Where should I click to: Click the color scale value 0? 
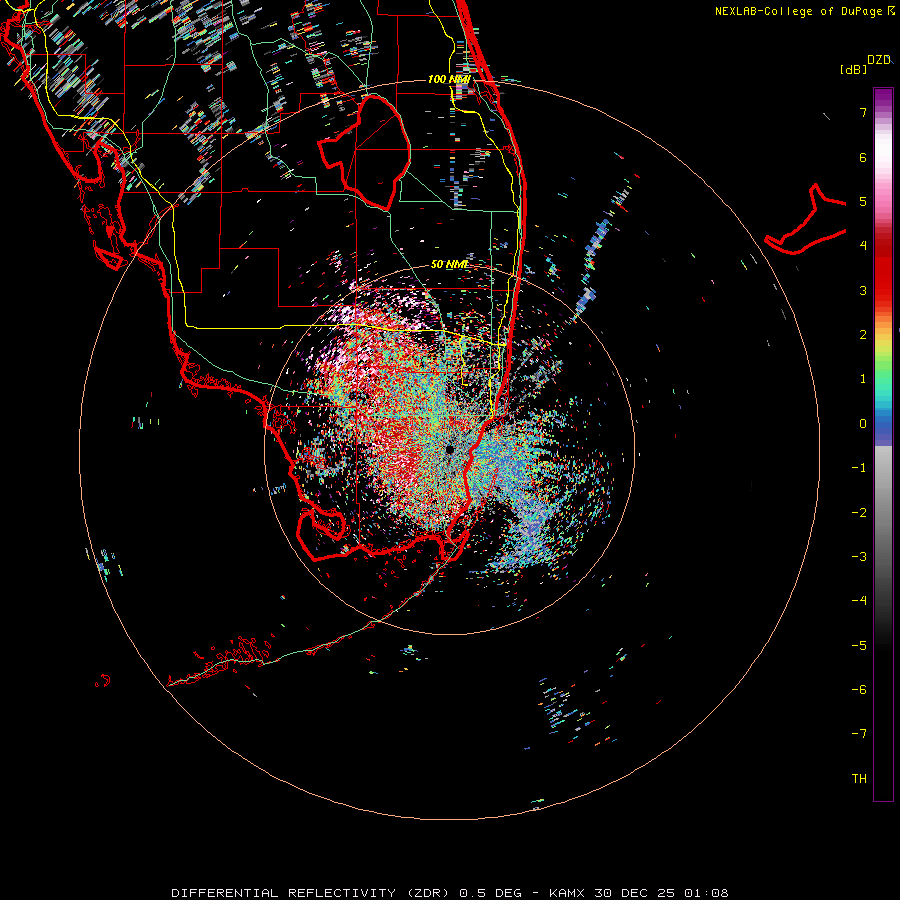pos(863,424)
